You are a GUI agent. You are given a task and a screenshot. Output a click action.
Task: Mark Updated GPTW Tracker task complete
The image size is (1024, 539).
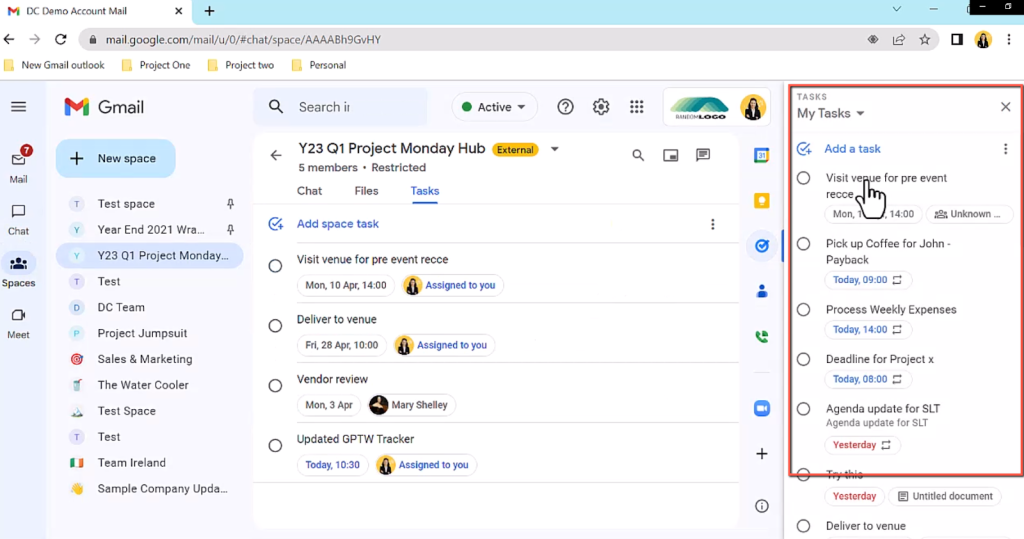(x=275, y=446)
